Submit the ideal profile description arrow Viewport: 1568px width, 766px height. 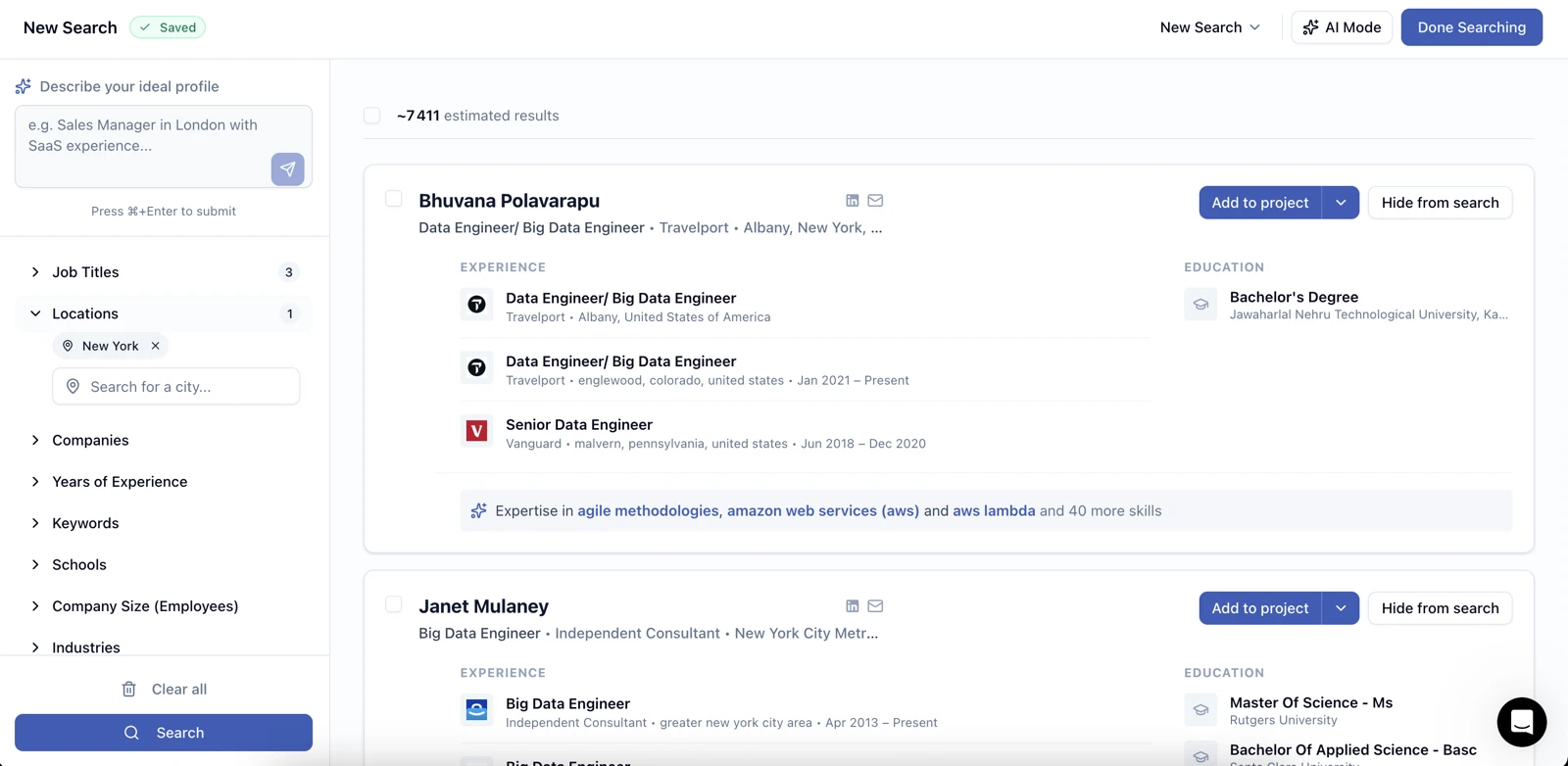(287, 169)
